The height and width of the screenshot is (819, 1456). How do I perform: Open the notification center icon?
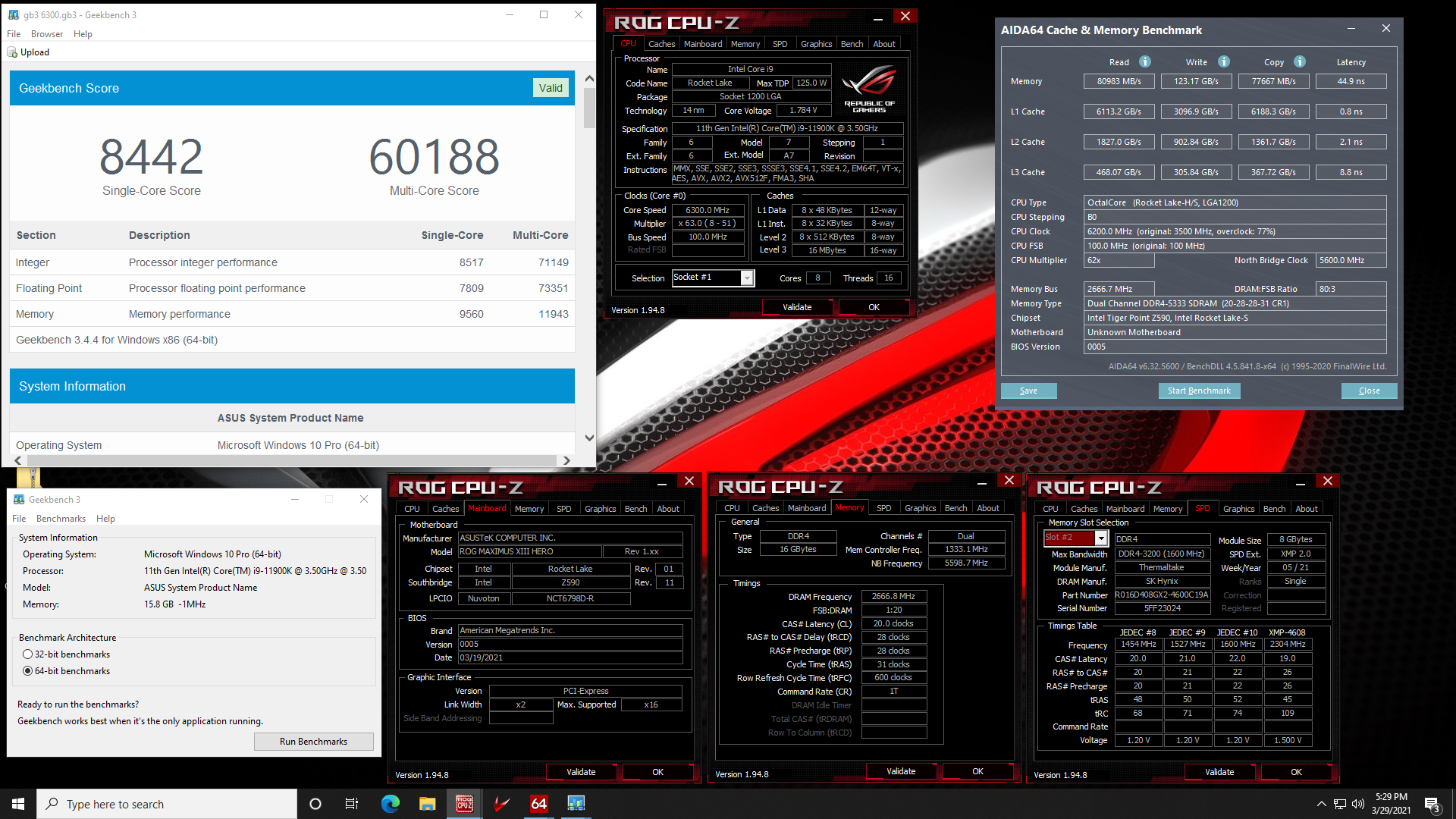point(1432,804)
